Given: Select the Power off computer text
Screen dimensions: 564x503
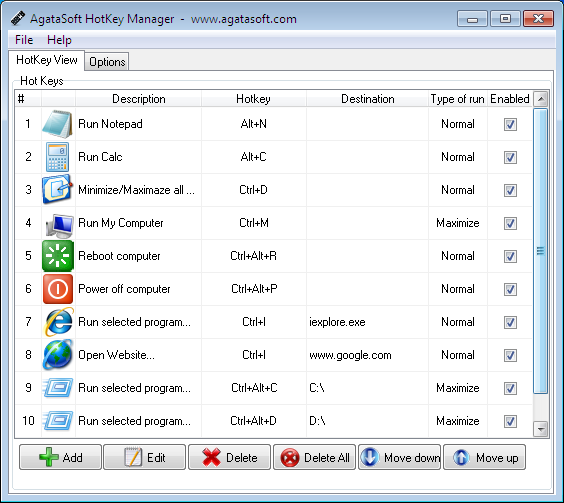Looking at the screenshot, I should pos(124,289).
